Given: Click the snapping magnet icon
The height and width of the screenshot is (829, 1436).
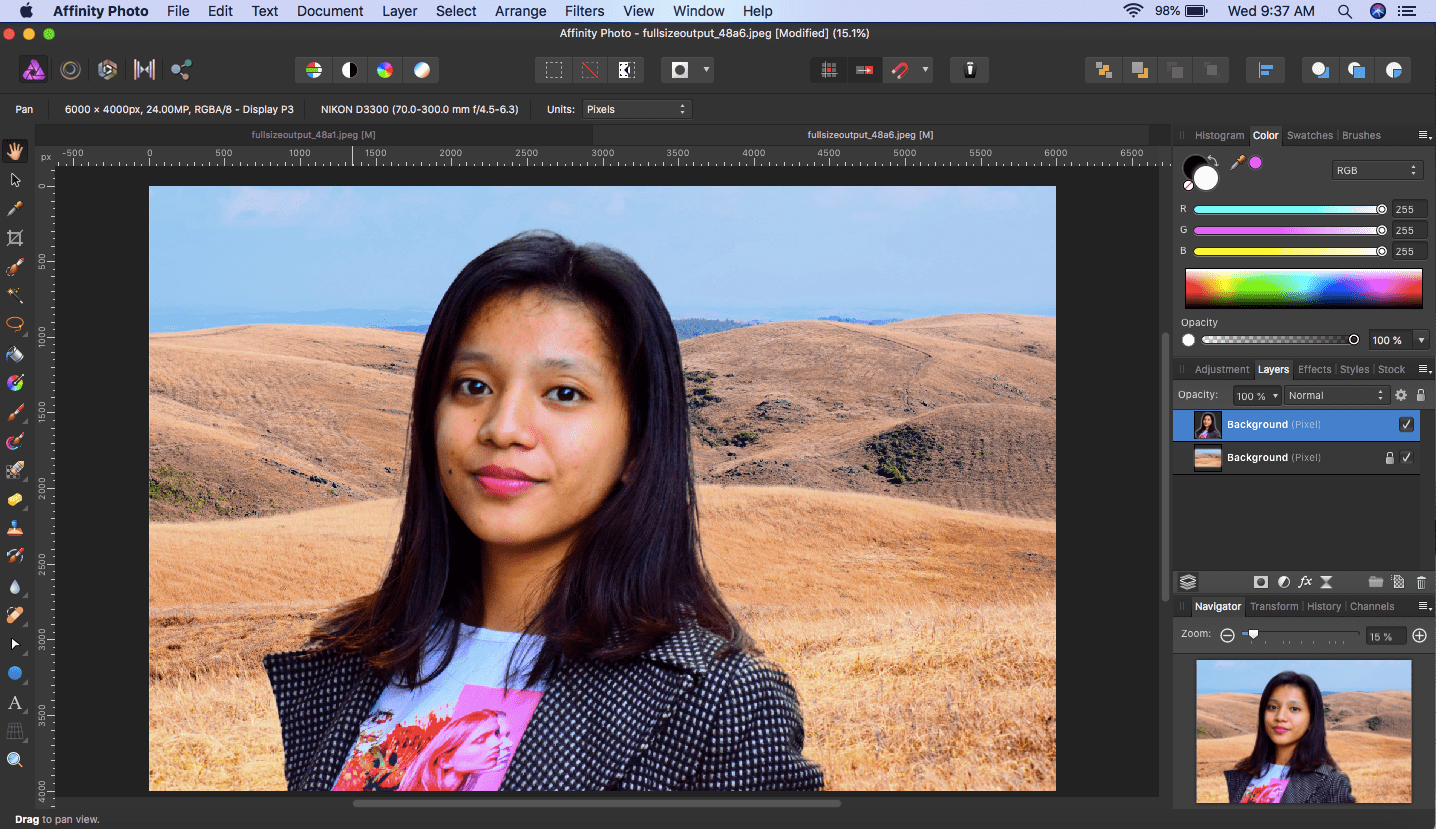Looking at the screenshot, I should 899,70.
